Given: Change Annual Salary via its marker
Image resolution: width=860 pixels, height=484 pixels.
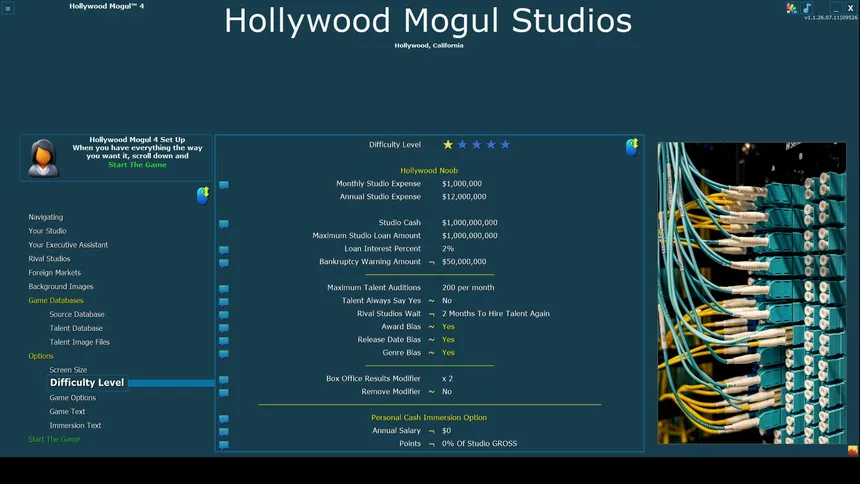Looking at the screenshot, I should 432,431.
